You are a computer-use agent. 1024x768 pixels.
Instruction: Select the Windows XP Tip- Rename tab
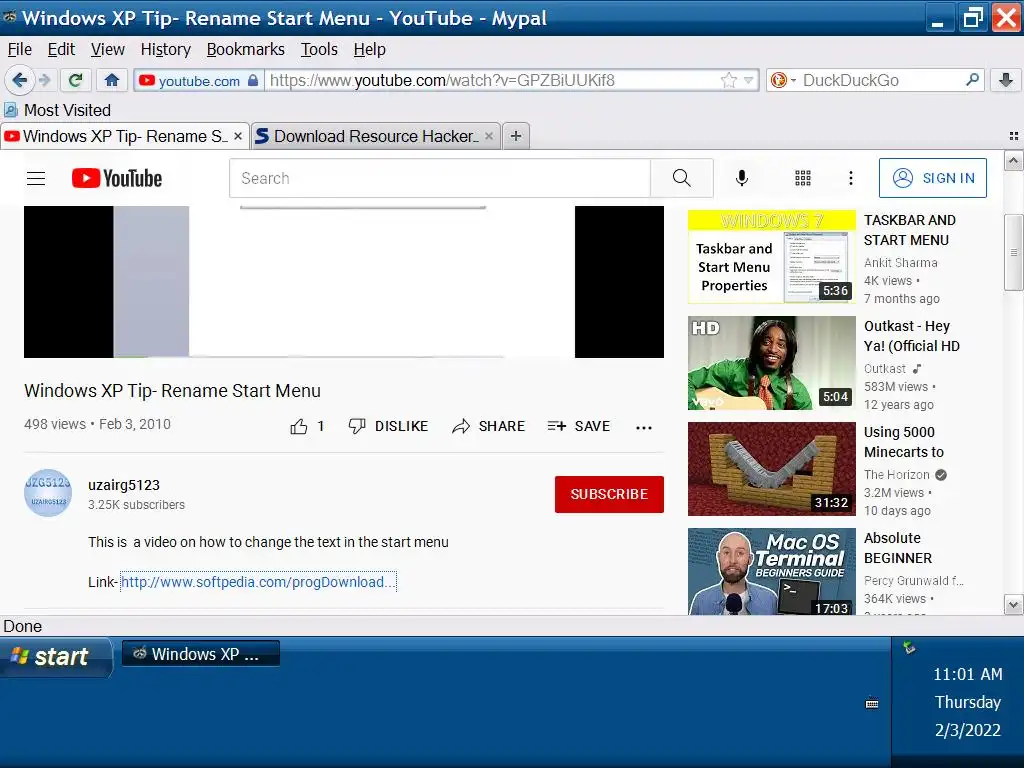point(124,136)
